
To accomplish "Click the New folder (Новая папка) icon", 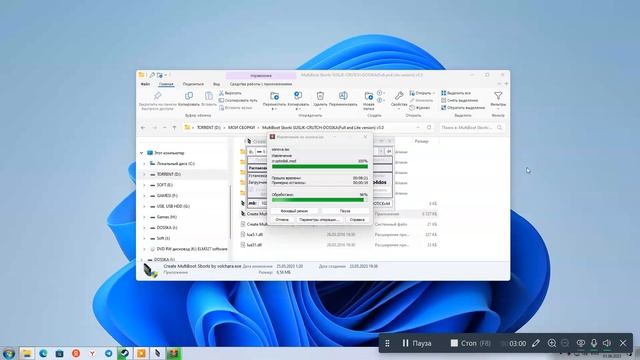I will coord(369,96).
